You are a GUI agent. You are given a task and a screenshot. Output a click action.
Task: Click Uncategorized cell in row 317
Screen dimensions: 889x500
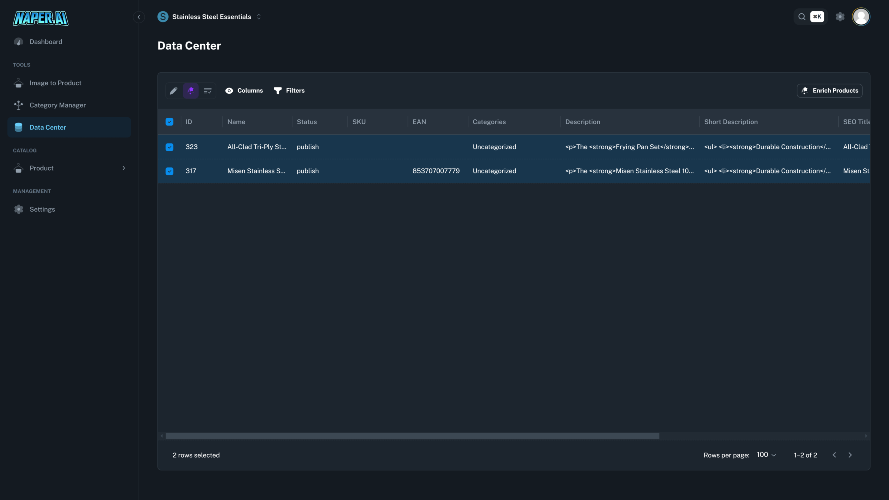click(494, 171)
